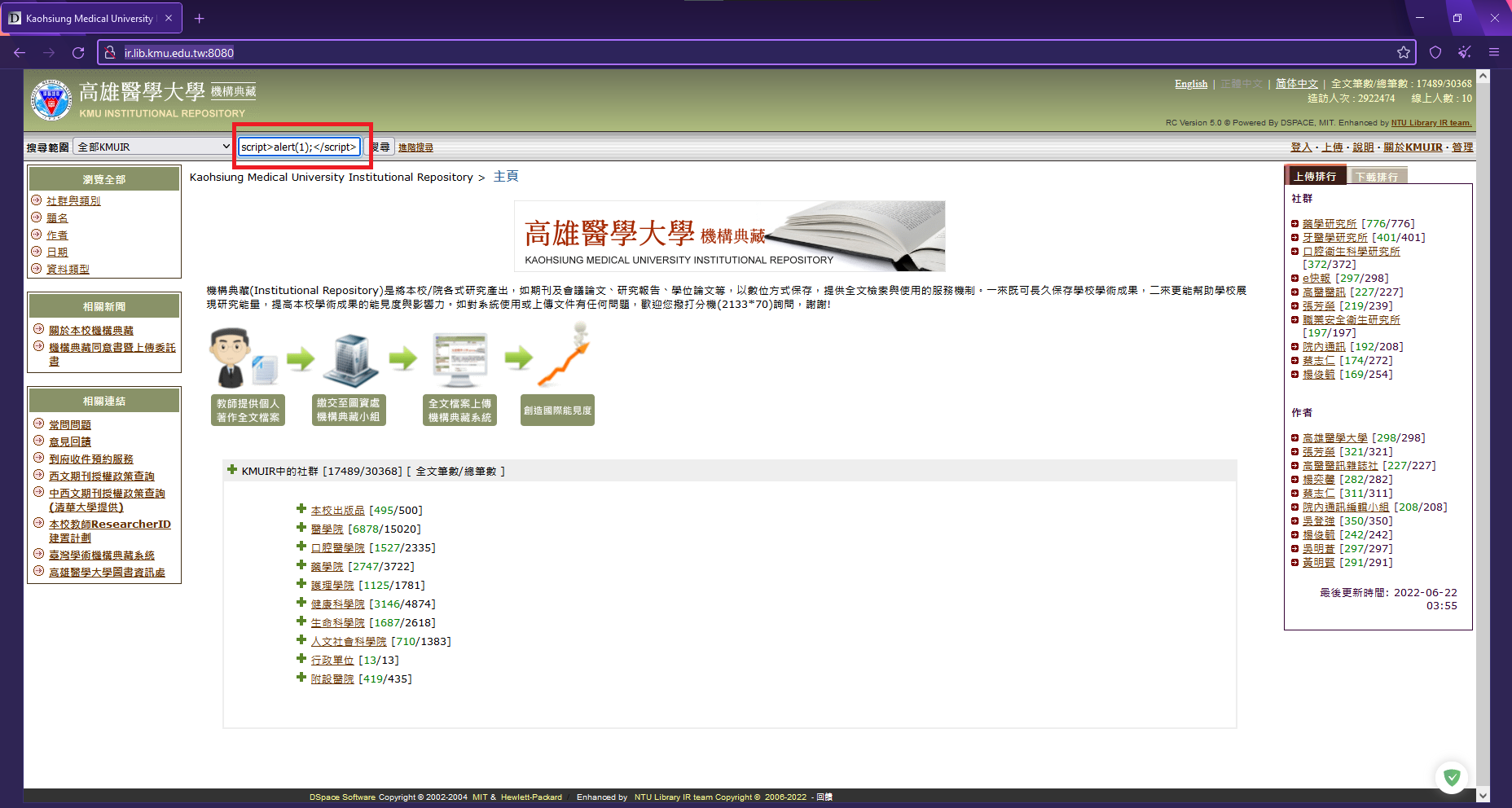Expand the 行政單位 community tree

point(301,659)
